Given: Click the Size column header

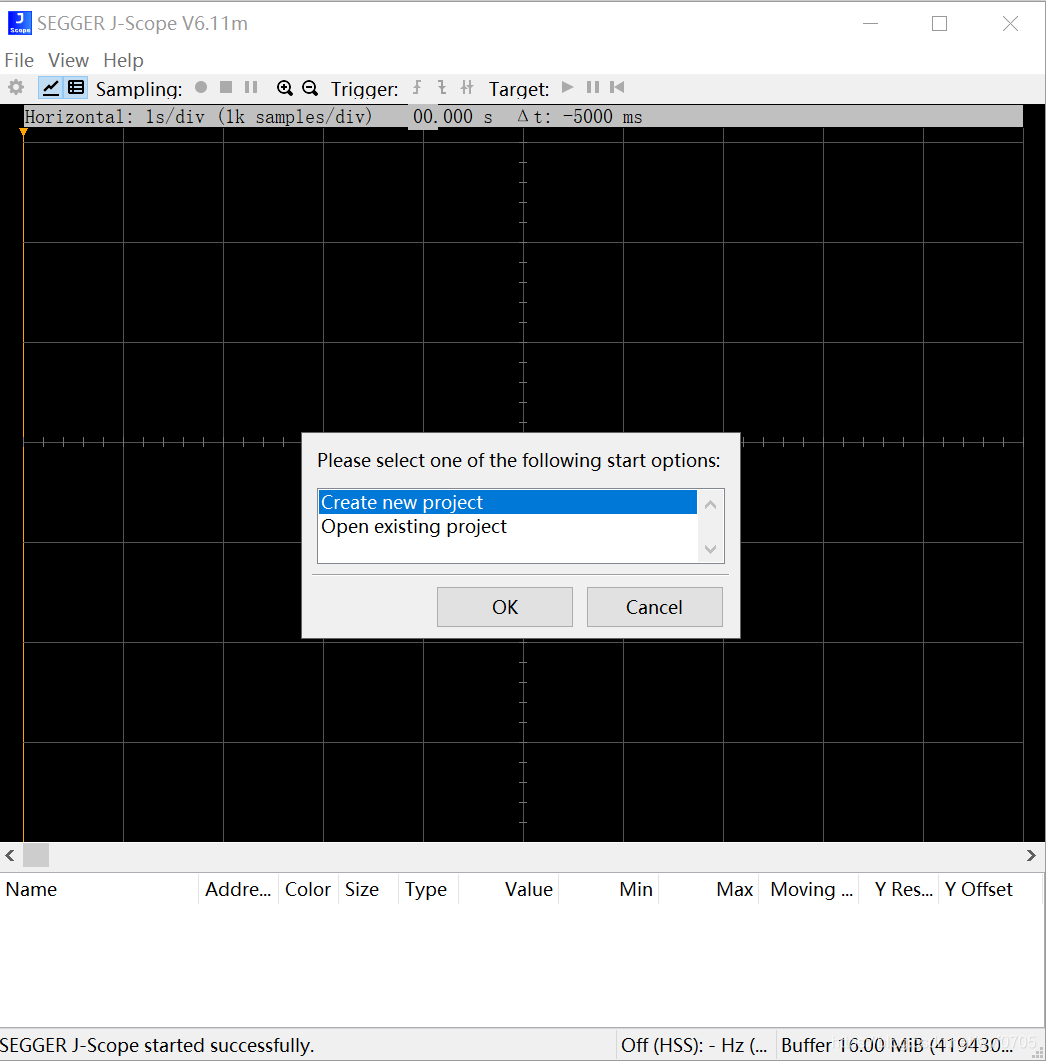Looking at the screenshot, I should click(368, 889).
